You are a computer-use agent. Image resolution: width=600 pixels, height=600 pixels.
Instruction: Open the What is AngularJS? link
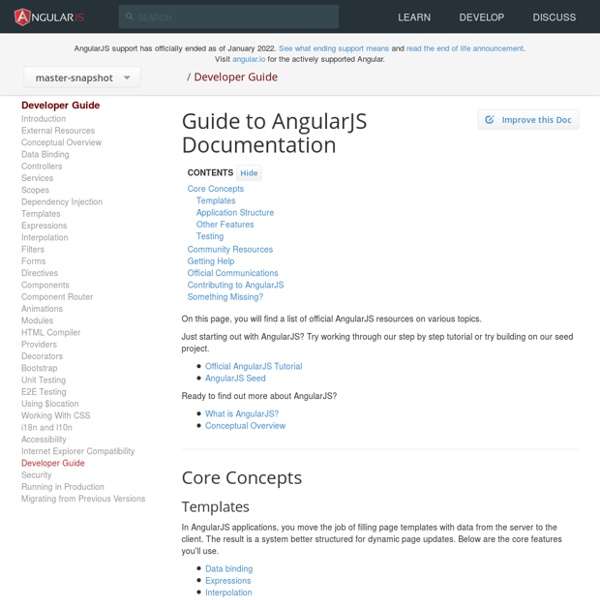242,414
